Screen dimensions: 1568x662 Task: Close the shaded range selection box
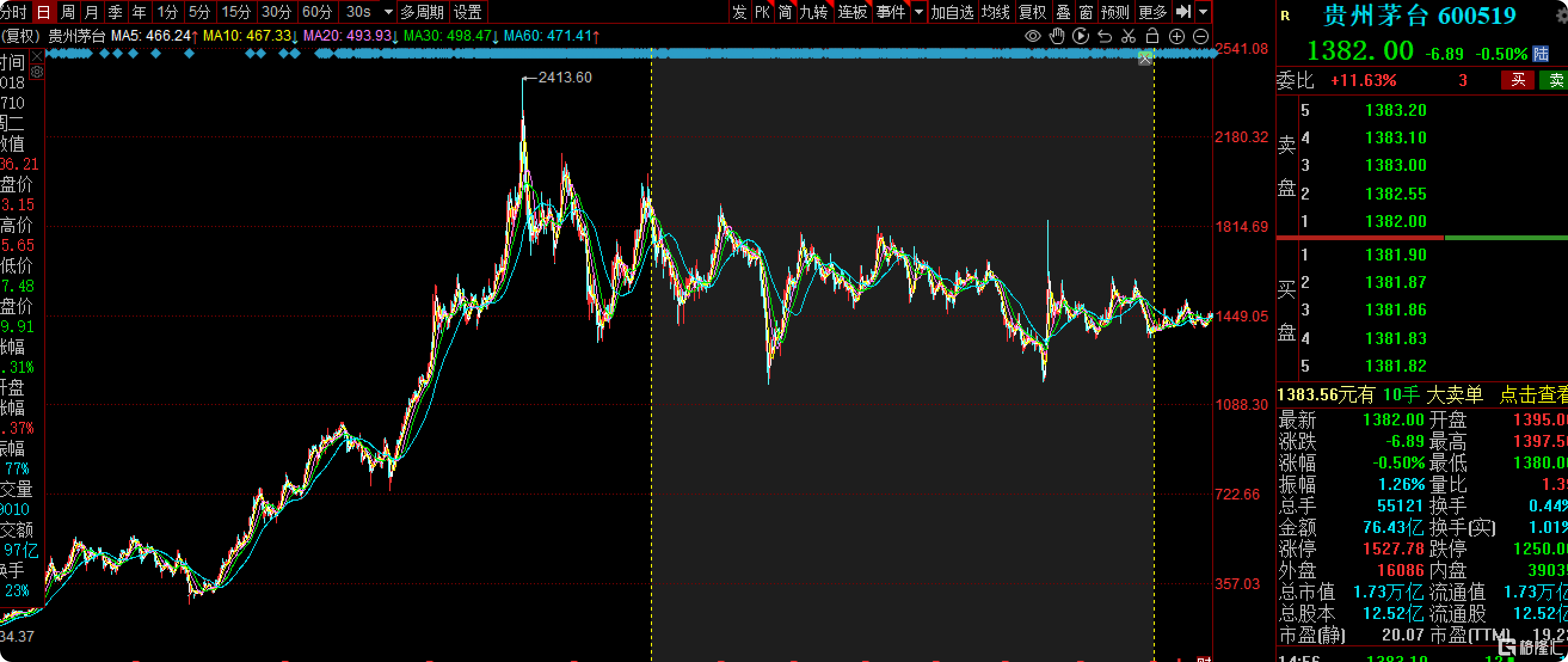1145,59
